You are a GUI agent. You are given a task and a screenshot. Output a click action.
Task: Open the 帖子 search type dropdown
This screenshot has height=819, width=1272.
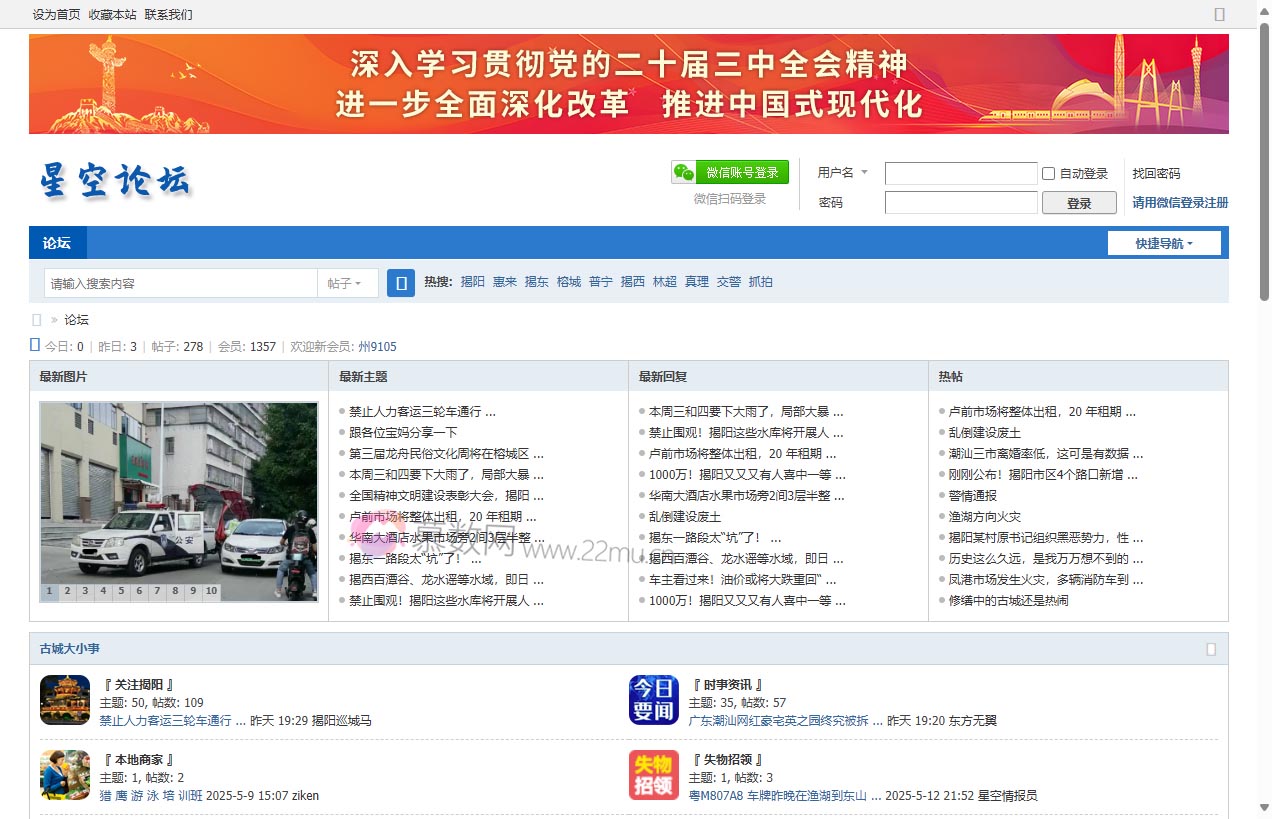[345, 283]
